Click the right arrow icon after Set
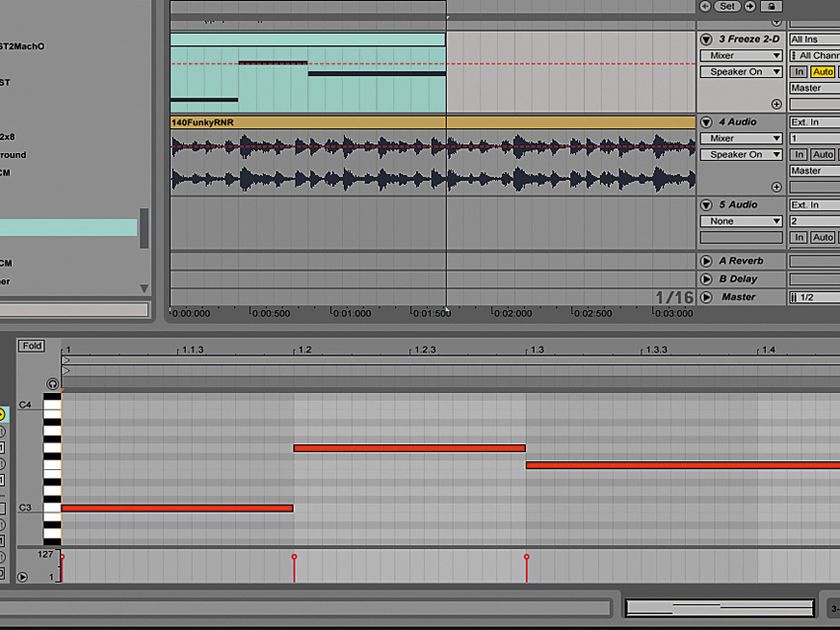Viewport: 840px width, 630px height. 750,7
